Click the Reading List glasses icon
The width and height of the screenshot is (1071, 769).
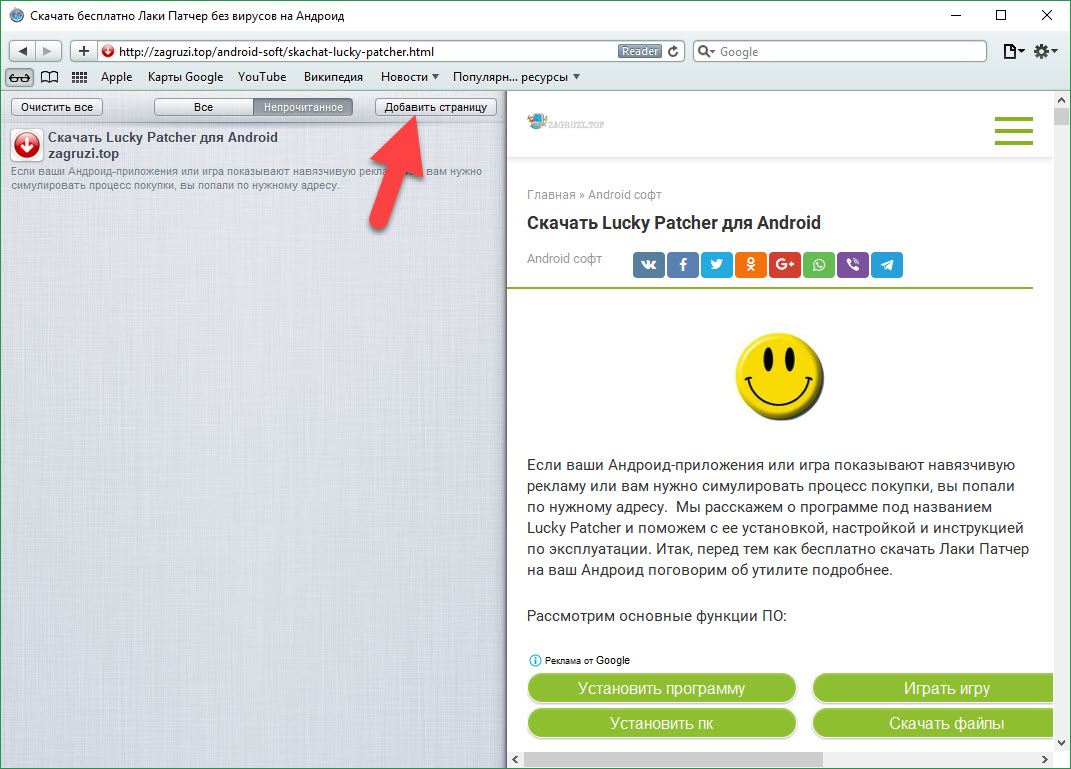(20, 77)
